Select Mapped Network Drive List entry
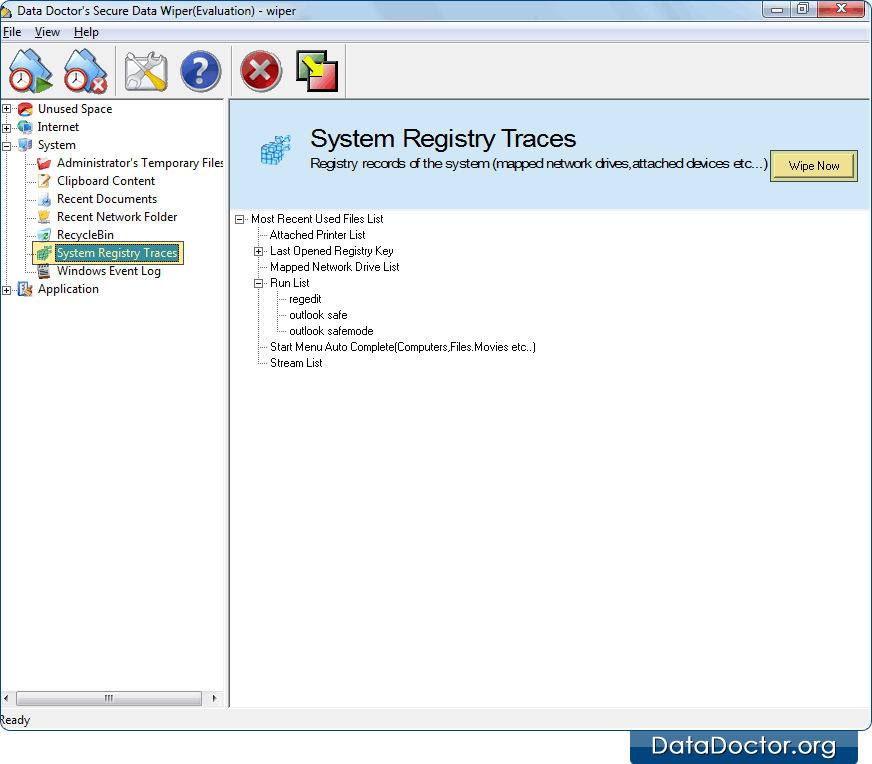 click(x=335, y=267)
